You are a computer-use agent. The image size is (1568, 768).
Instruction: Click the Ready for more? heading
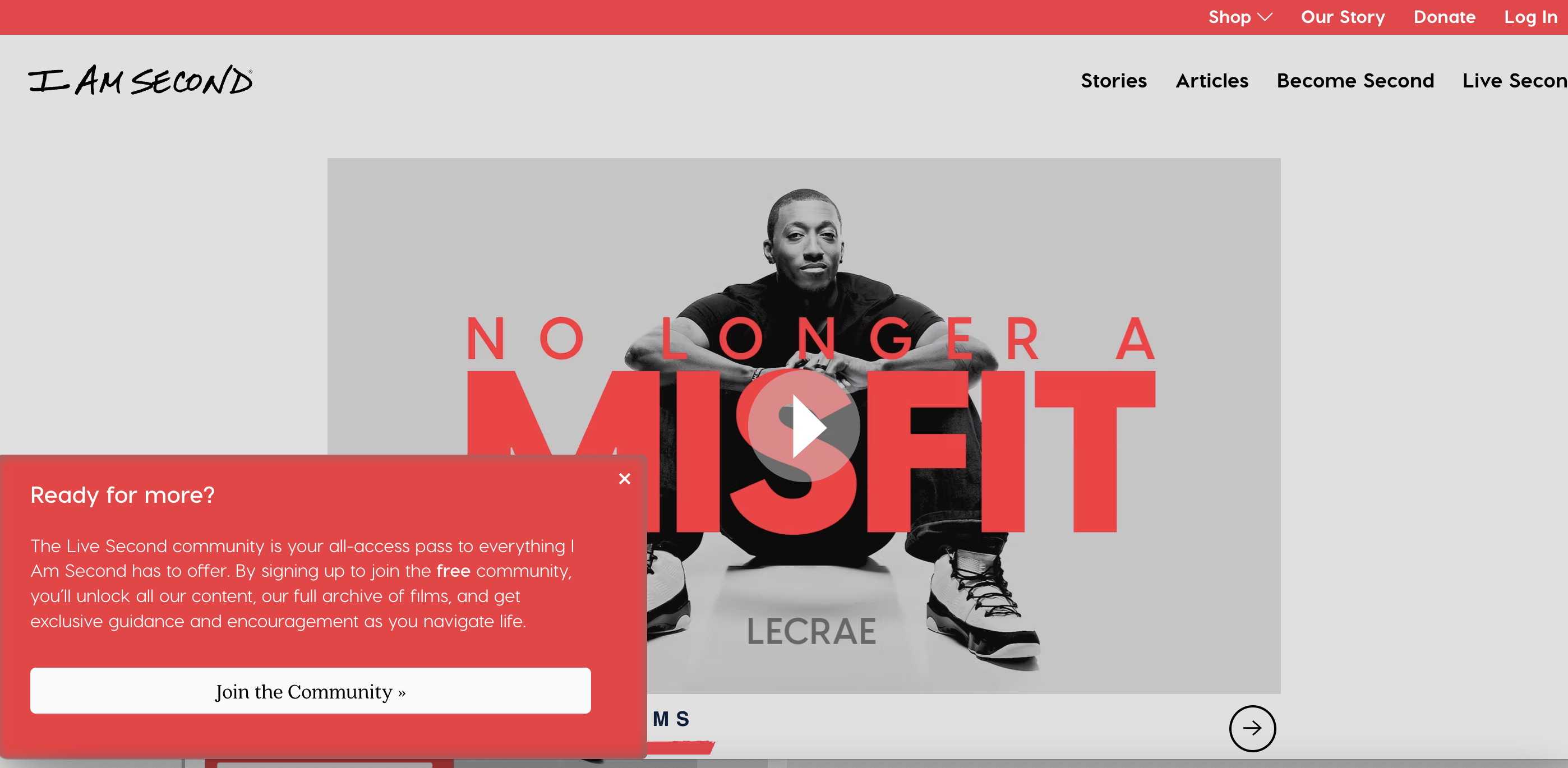pyautogui.click(x=122, y=495)
